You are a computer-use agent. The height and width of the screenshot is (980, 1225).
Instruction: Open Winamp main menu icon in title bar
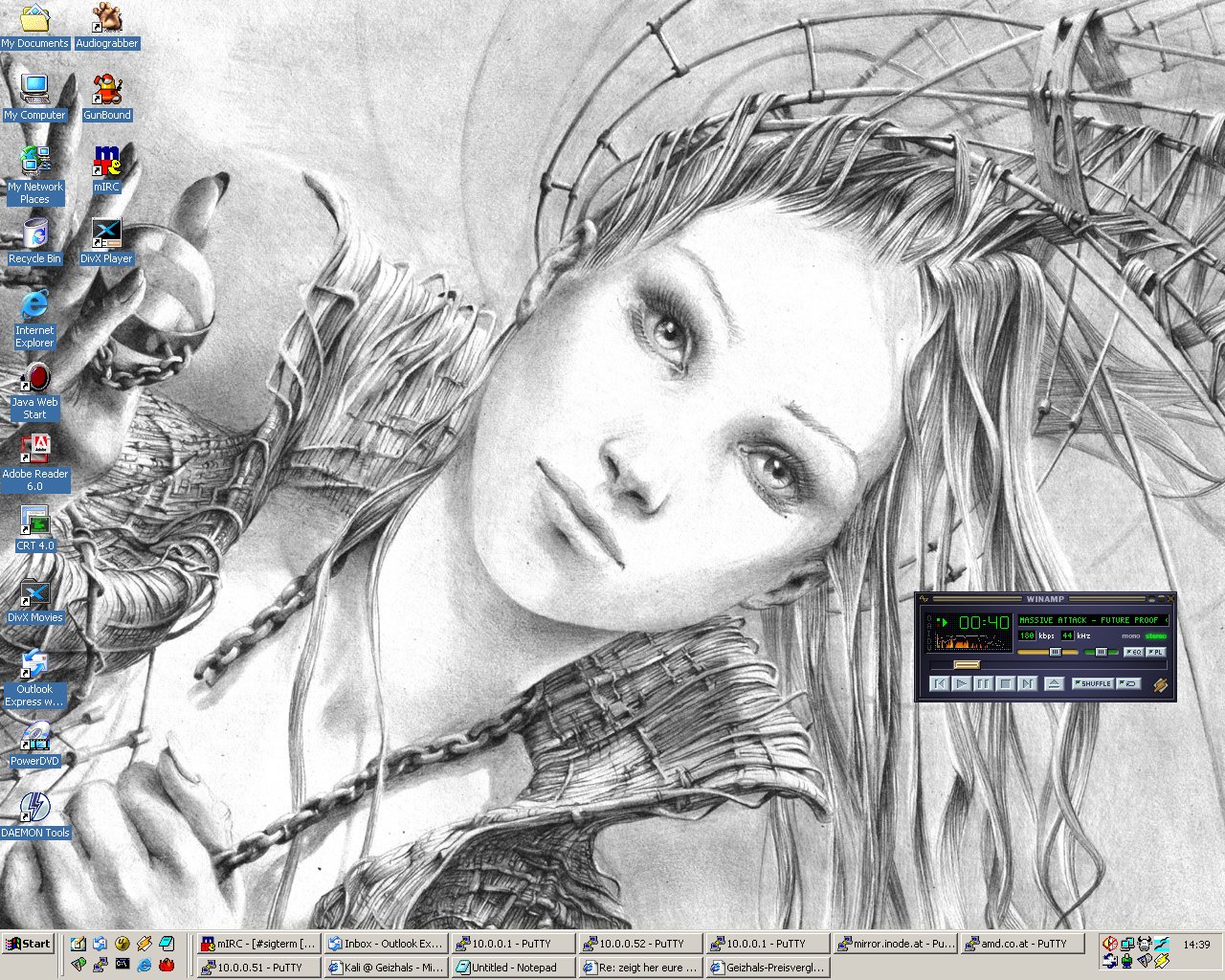924,598
